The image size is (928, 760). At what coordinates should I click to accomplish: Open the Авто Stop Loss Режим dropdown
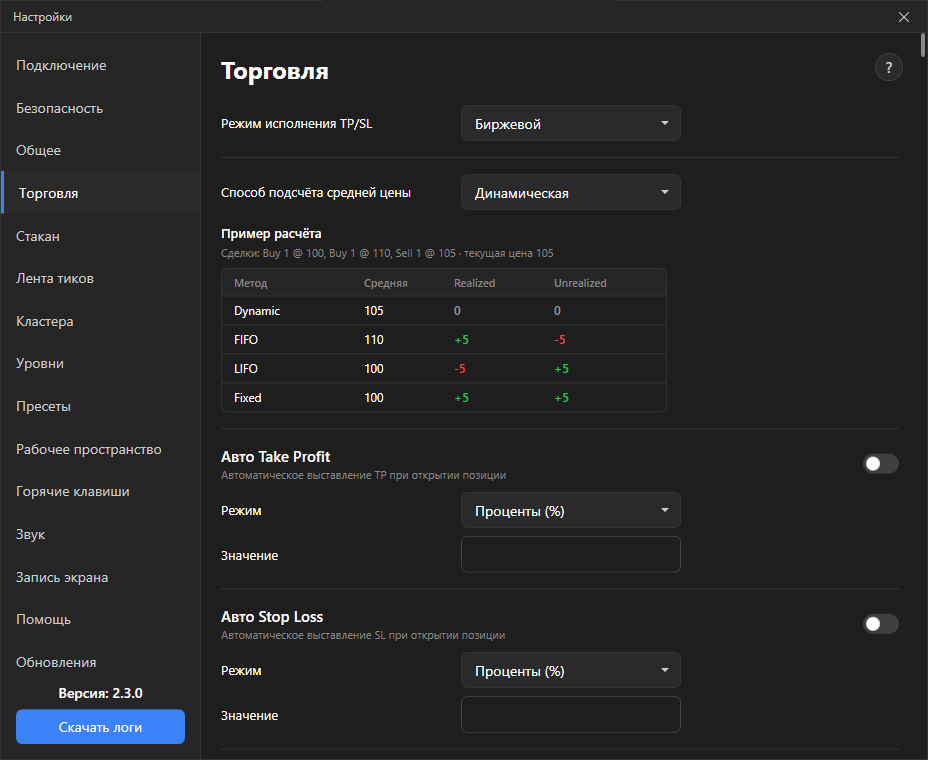(571, 670)
